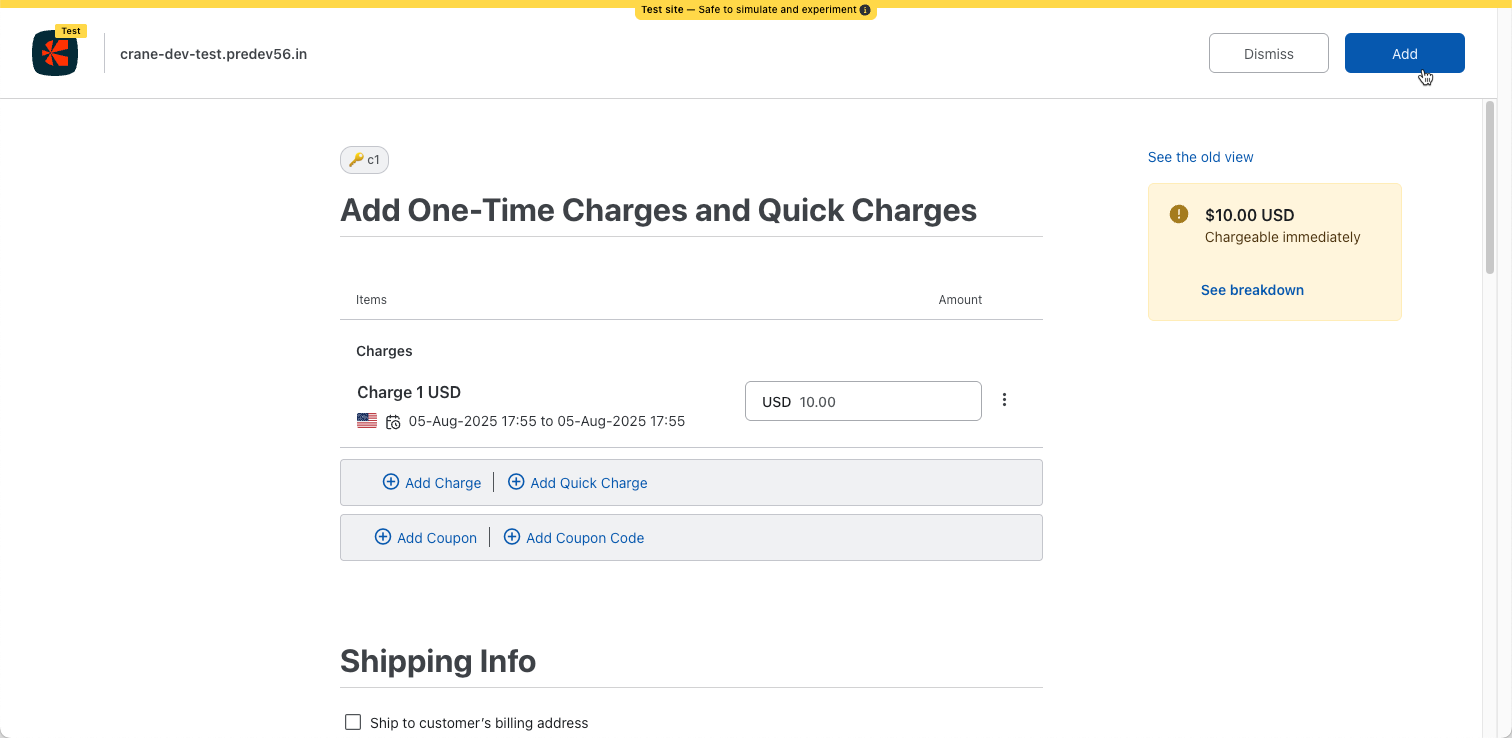Screen dimensions: 1512x738
Task: Click the calendar clock icon beside date range
Action: [x=394, y=422]
